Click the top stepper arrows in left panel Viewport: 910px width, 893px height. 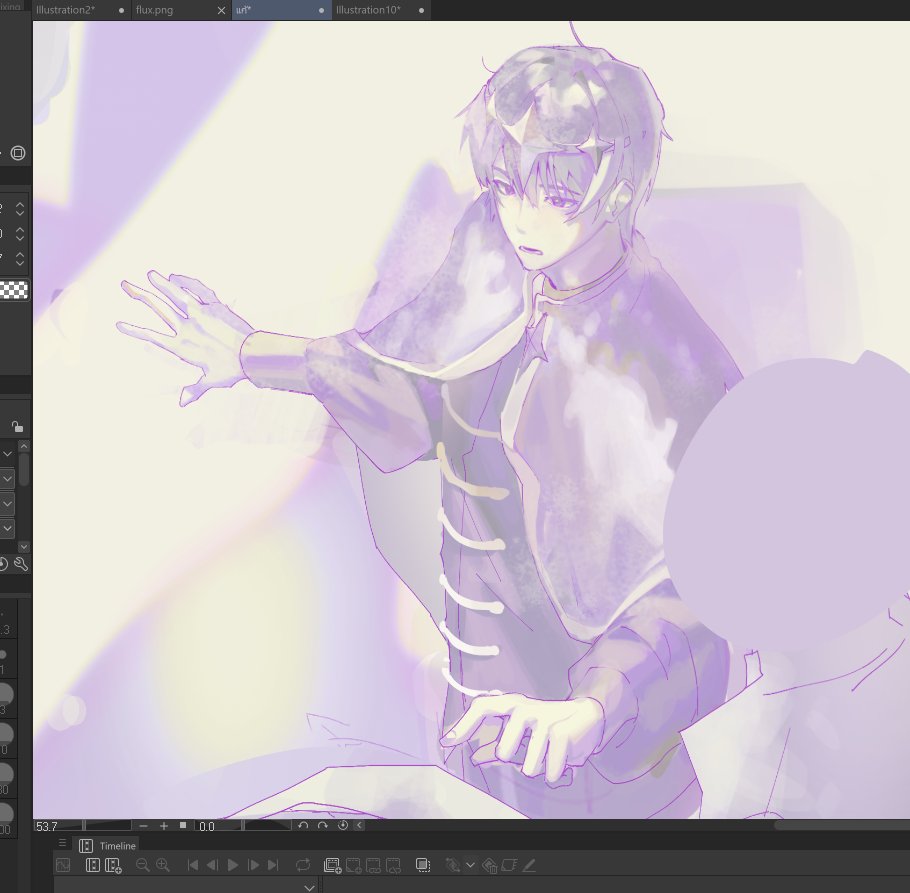pos(20,209)
